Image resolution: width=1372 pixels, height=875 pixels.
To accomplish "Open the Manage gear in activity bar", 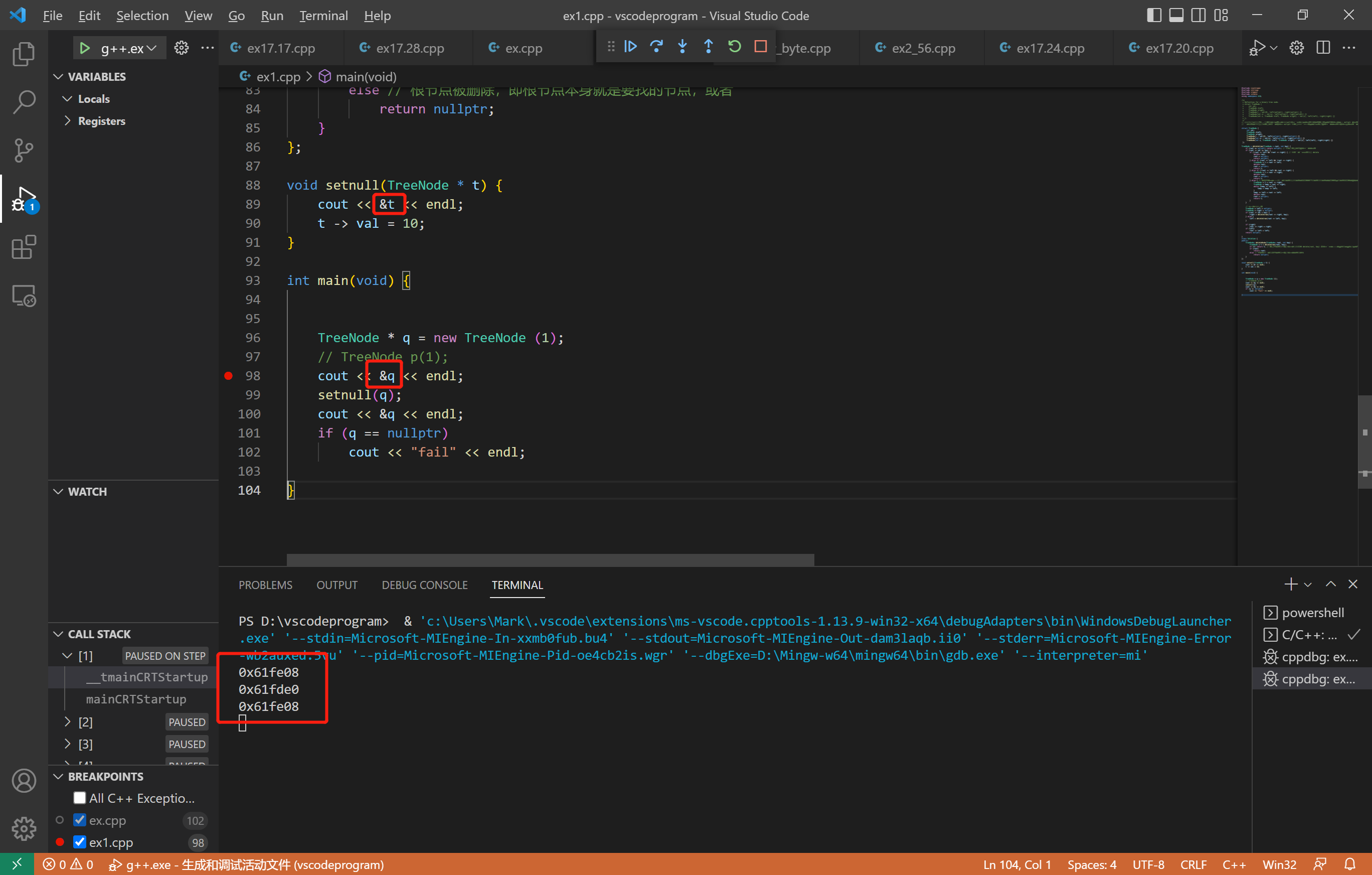I will 24,828.
